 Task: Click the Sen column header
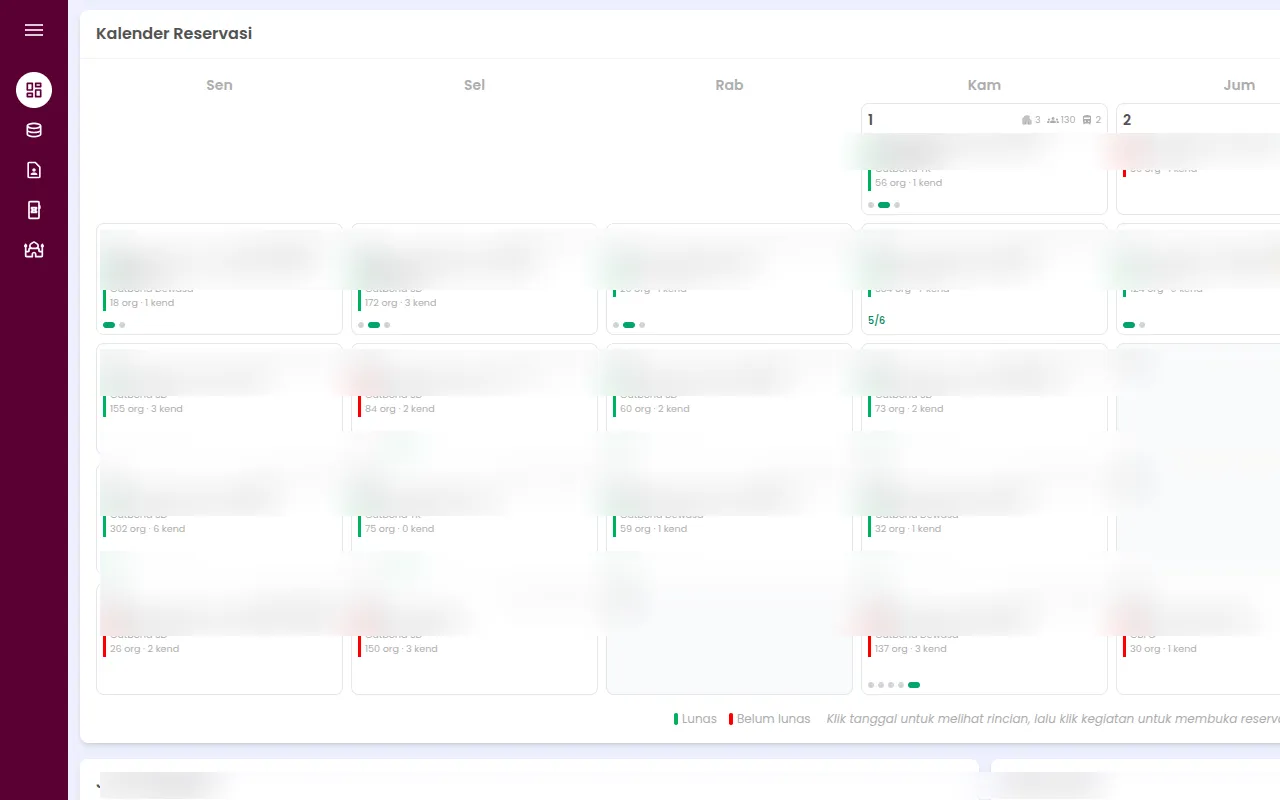[x=219, y=85]
